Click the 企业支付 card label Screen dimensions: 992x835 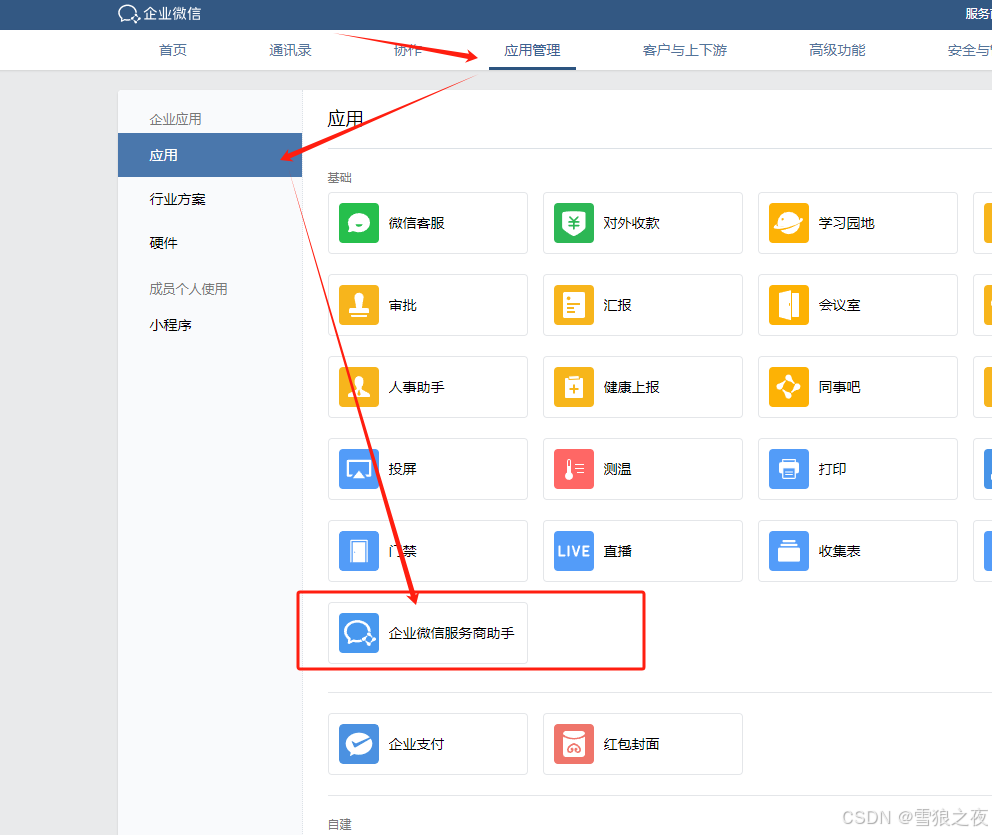coord(416,744)
